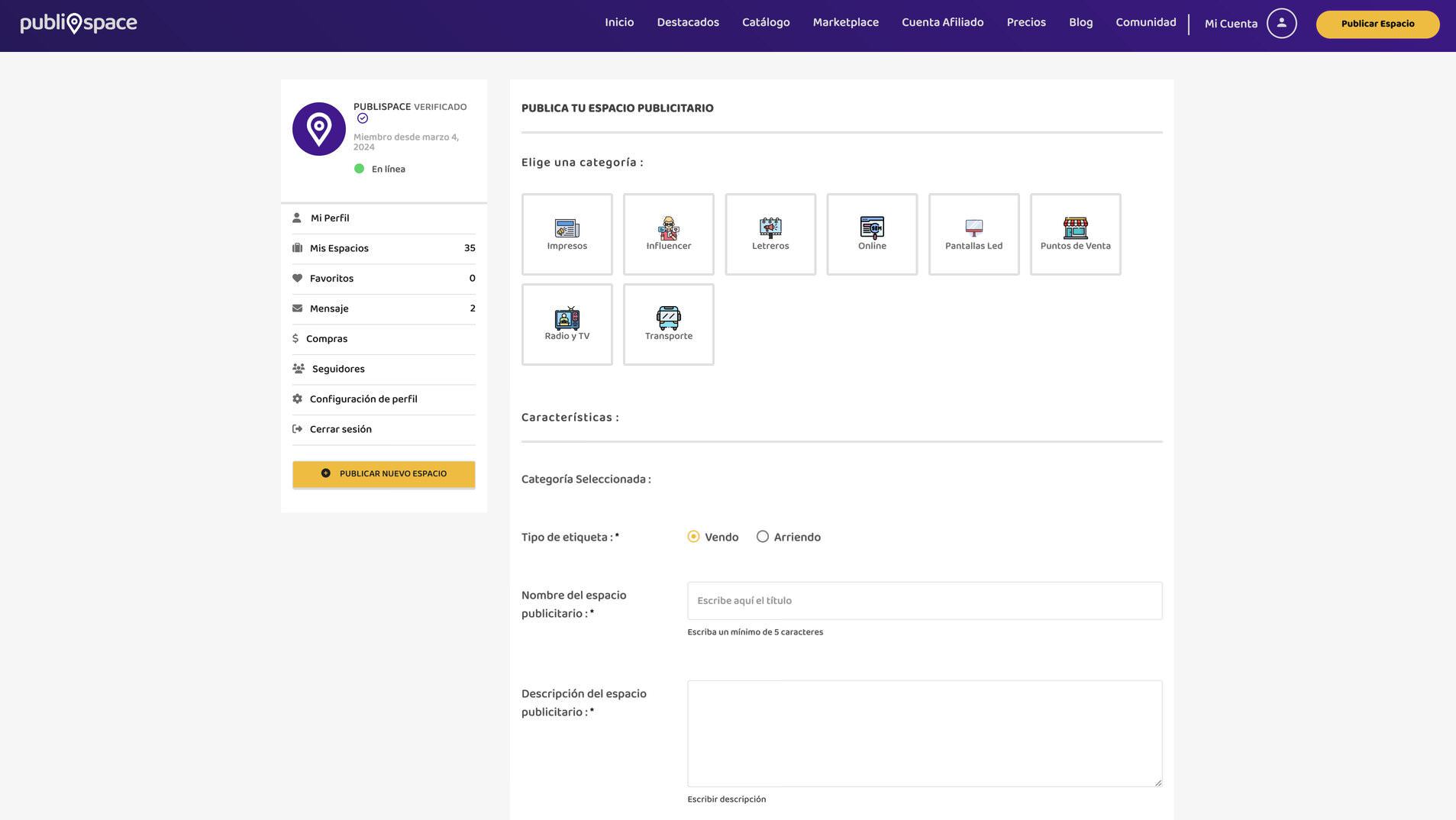The height and width of the screenshot is (820, 1456).
Task: Open Comunidad in the navigation bar
Action: (1145, 22)
